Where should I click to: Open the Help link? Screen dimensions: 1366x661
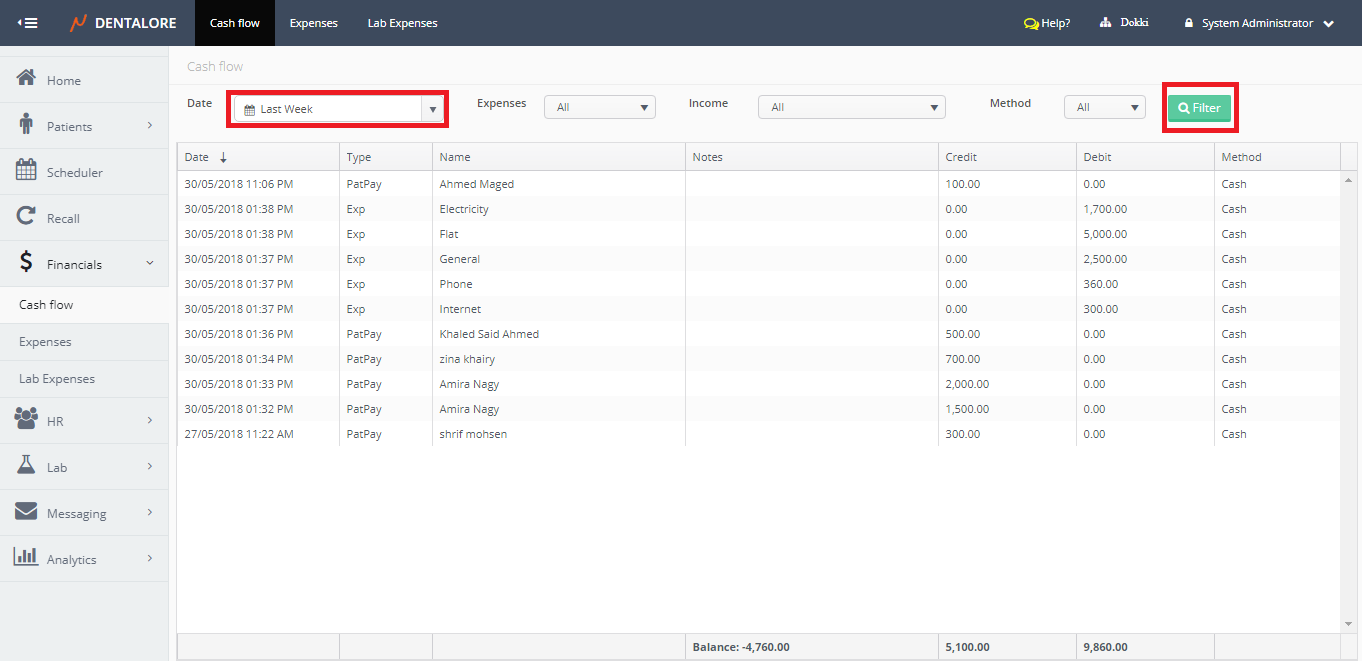pos(1047,23)
